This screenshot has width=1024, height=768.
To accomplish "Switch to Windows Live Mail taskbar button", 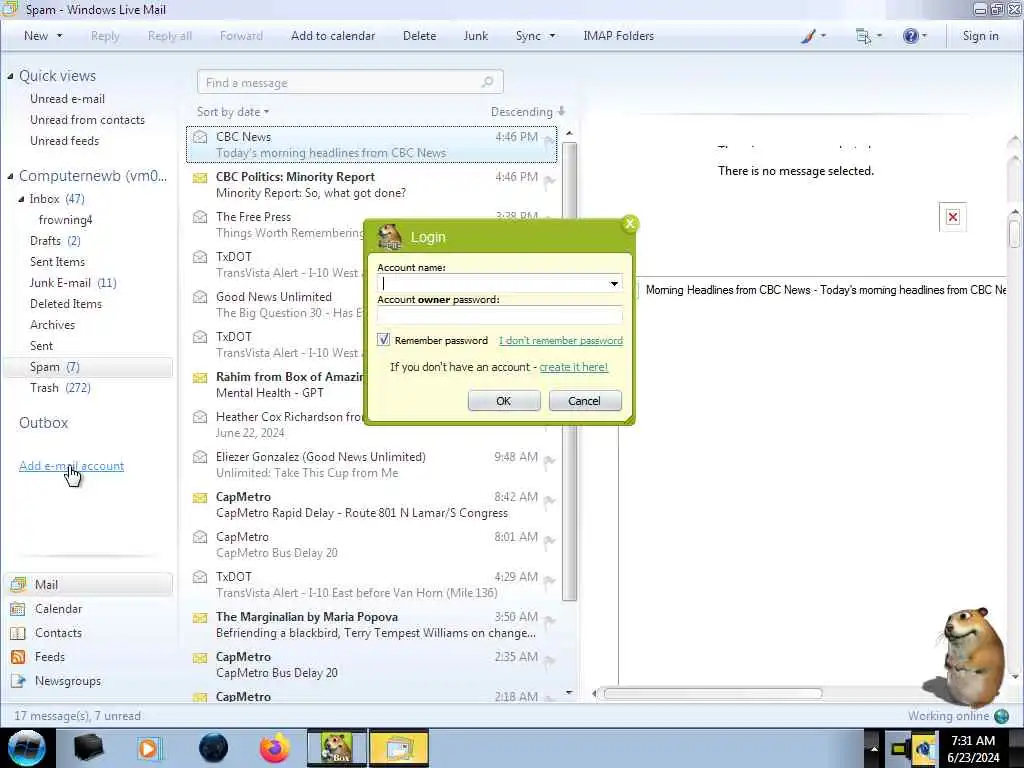I will click(x=399, y=748).
